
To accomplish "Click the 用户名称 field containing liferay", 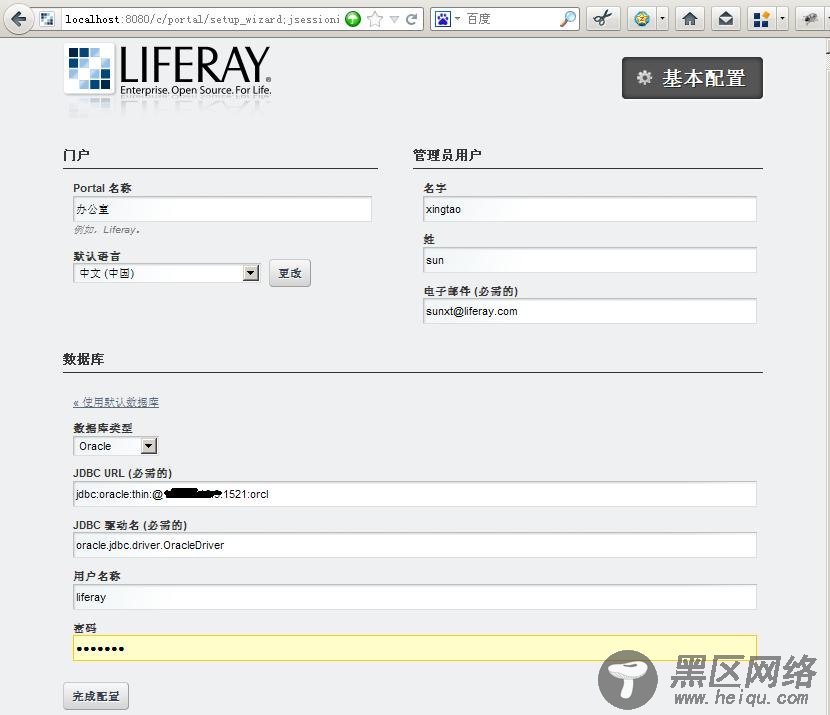I will pos(415,597).
